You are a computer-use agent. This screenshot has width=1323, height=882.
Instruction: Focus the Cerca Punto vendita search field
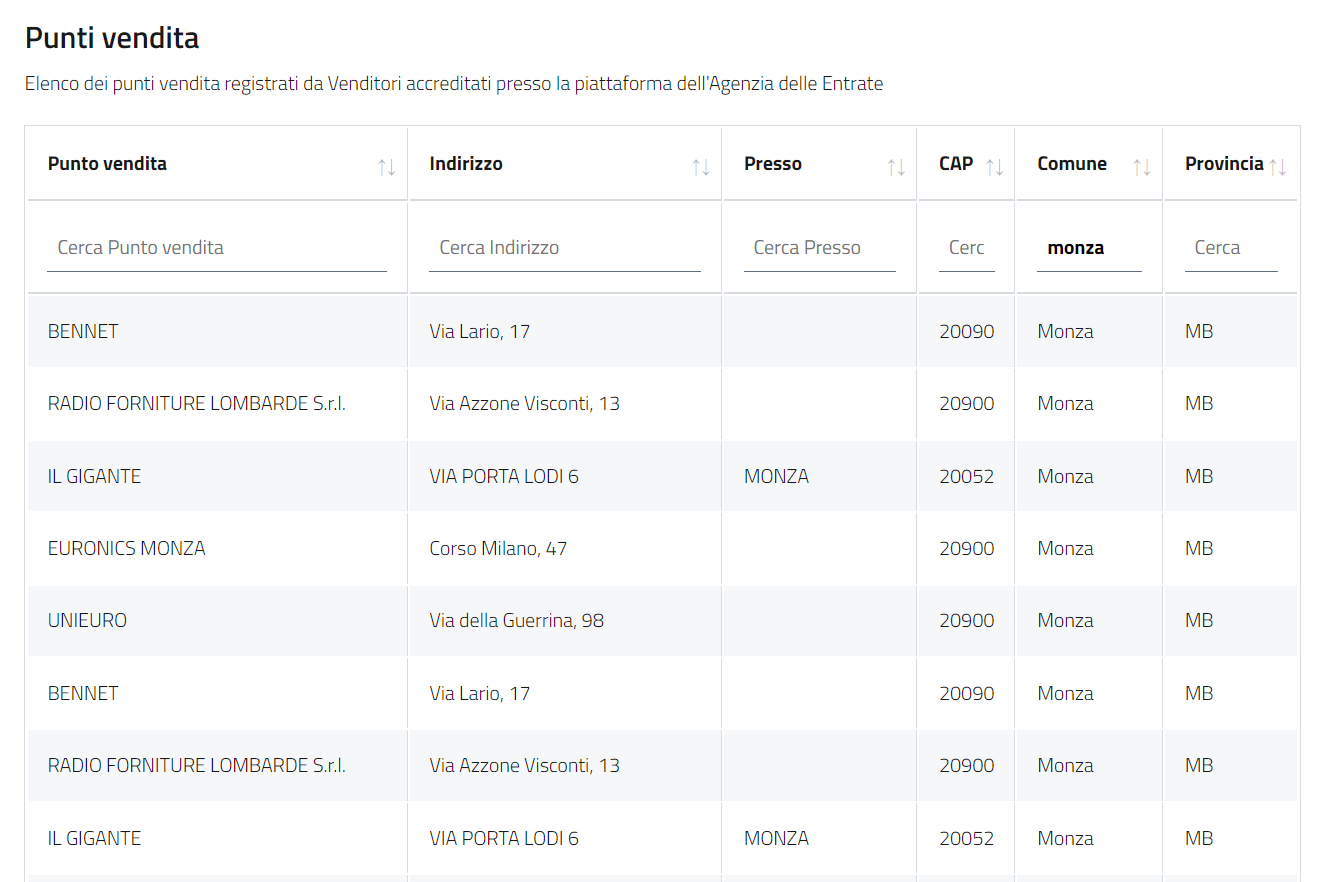[216, 248]
